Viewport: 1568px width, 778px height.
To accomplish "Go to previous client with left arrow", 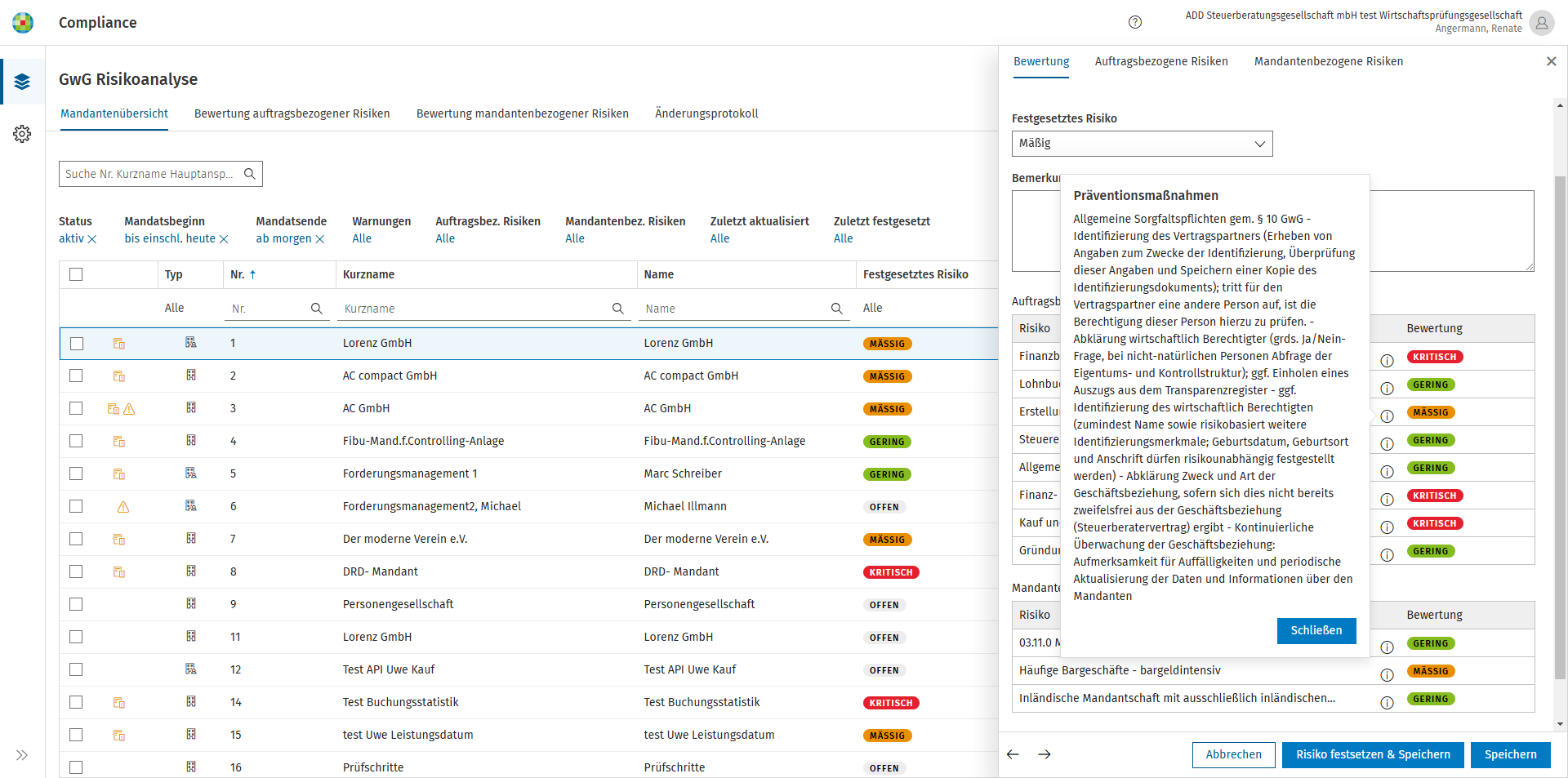I will coord(1013,754).
